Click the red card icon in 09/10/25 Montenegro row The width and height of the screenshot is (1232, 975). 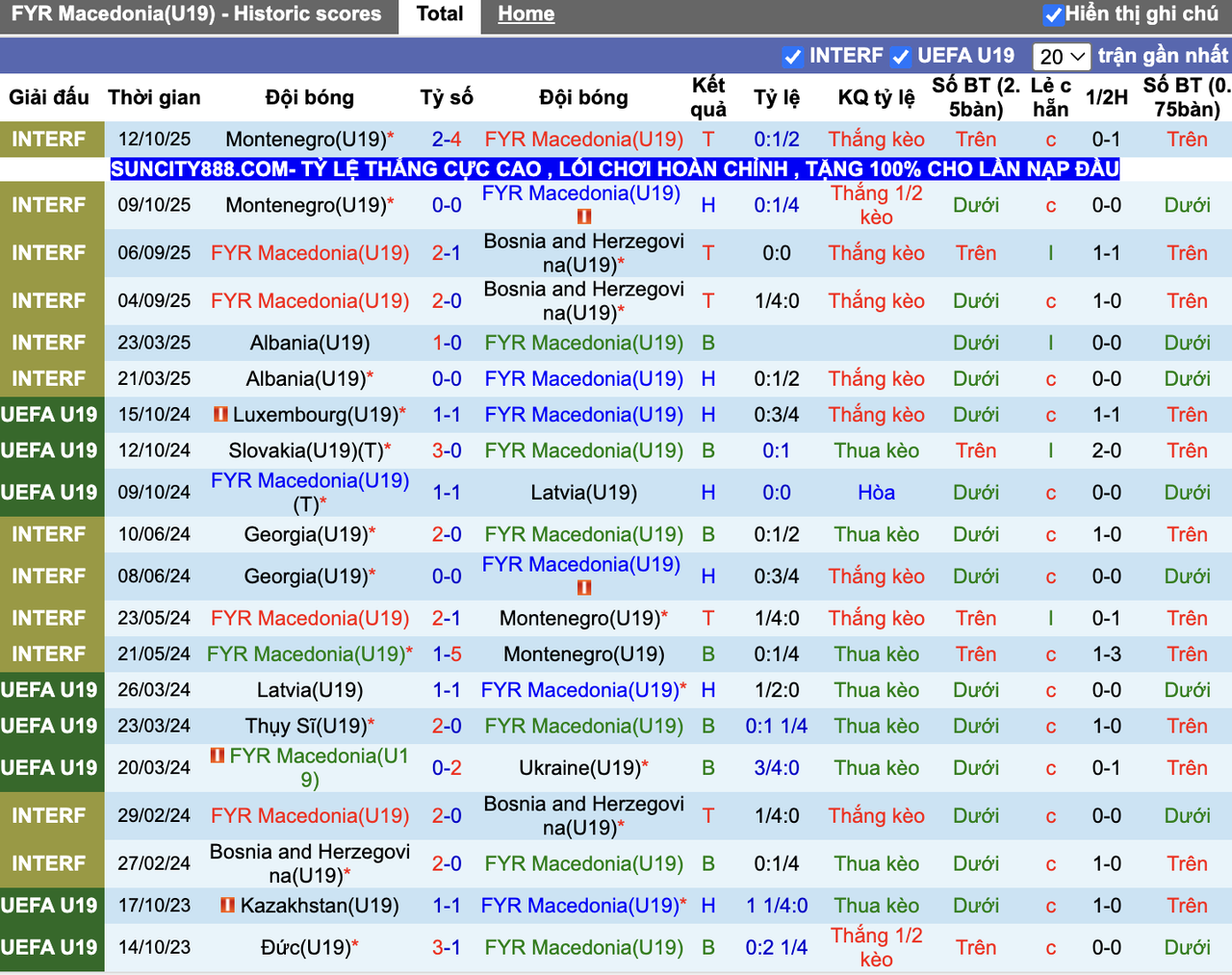coord(583,218)
